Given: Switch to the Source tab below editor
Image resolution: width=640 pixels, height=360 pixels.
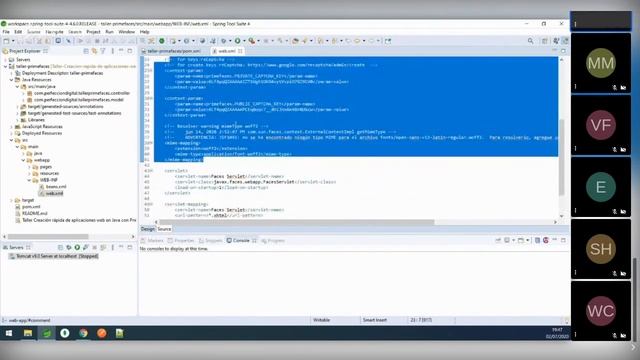Looking at the screenshot, I should pyautogui.click(x=164, y=229).
